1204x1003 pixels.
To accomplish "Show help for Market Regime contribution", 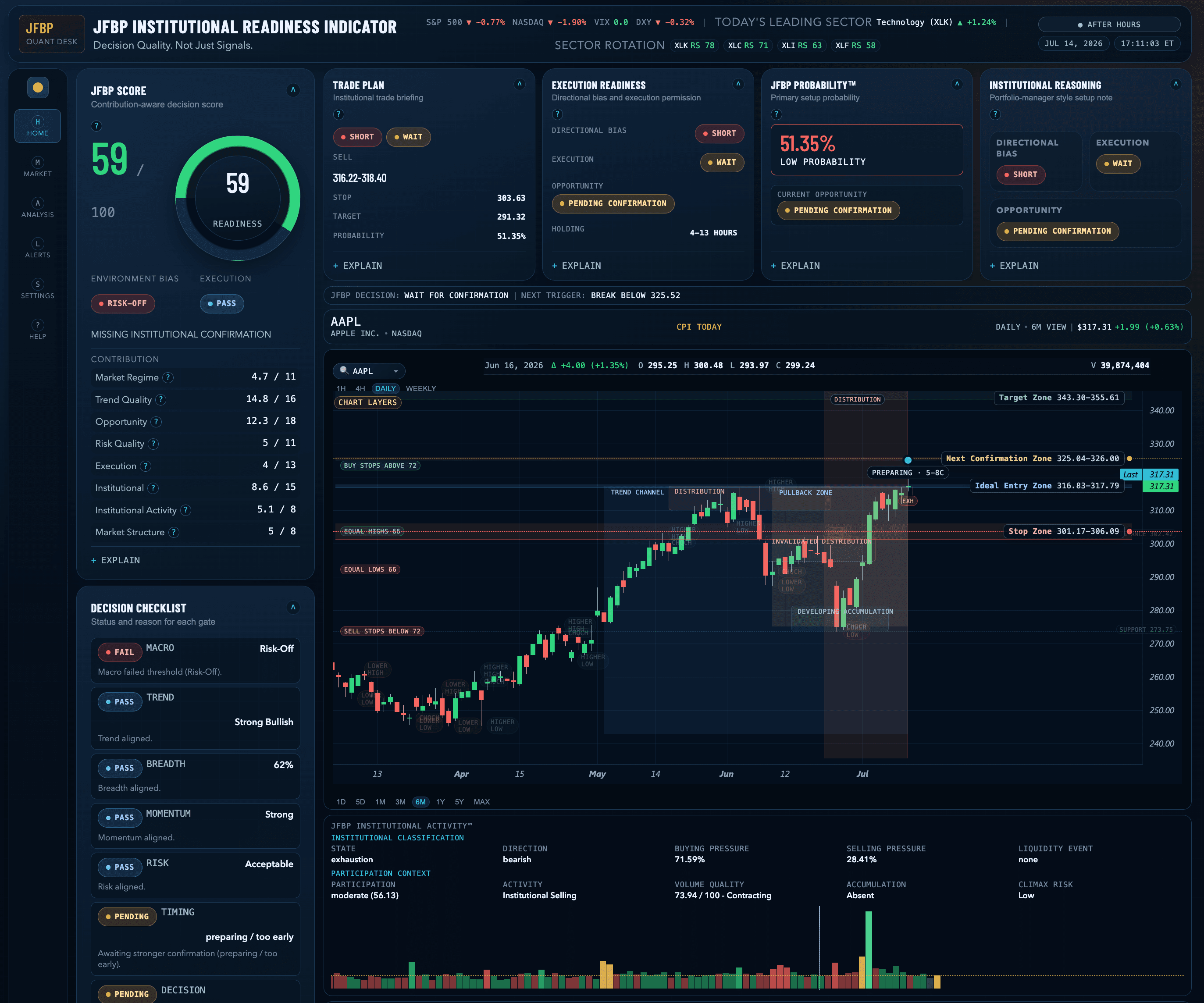I will (x=168, y=378).
